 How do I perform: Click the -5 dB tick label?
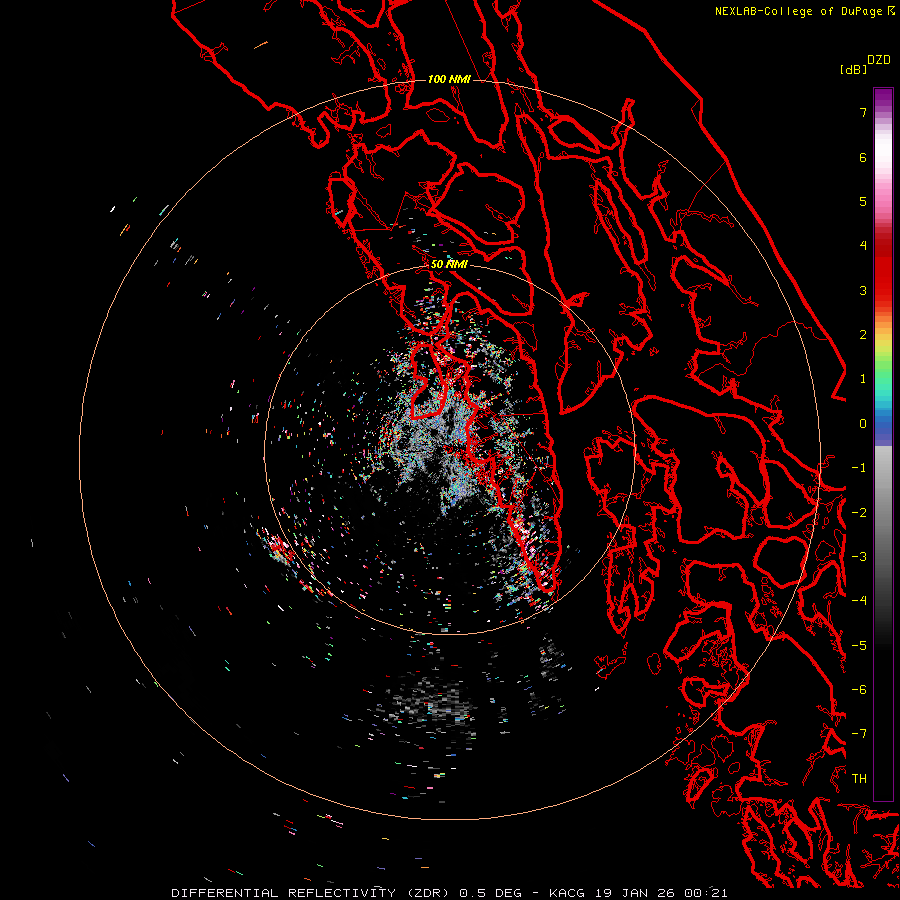(859, 646)
